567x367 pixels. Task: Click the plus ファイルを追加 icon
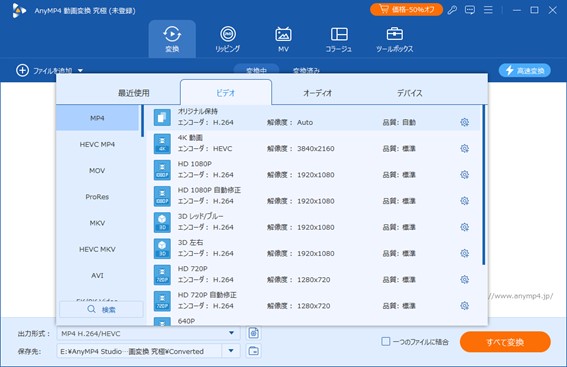click(x=22, y=70)
